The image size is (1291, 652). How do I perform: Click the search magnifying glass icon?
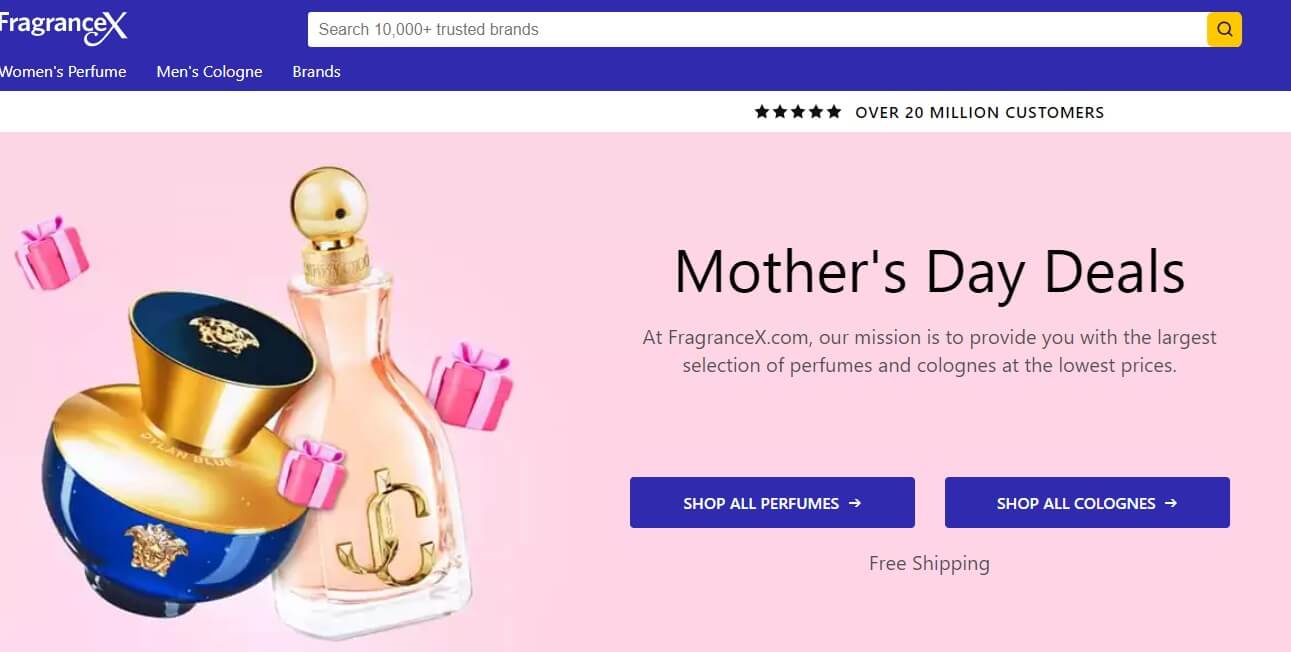coord(1222,29)
